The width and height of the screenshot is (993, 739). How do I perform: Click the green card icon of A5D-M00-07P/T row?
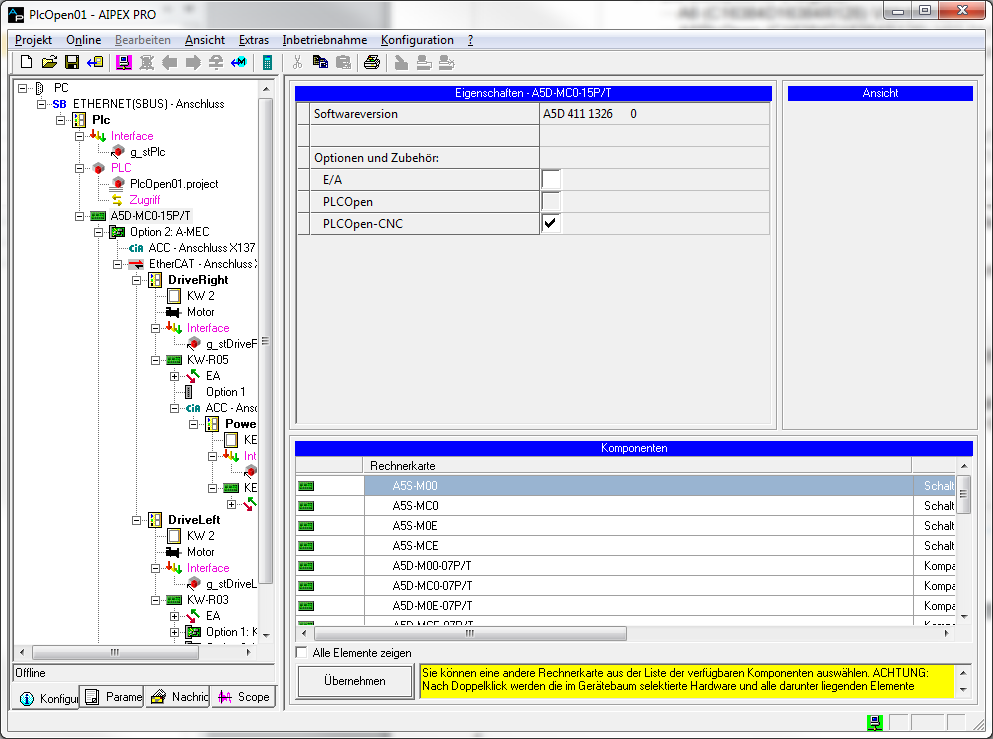point(306,565)
